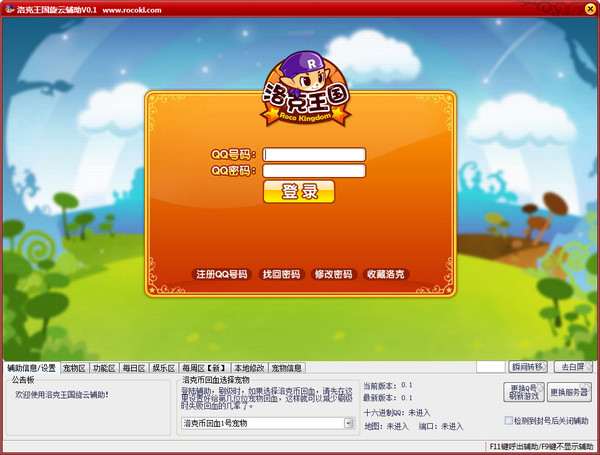
Task: Click the 欢迎使用洛克王国旋云辅助! notice text
Action: 62,394
